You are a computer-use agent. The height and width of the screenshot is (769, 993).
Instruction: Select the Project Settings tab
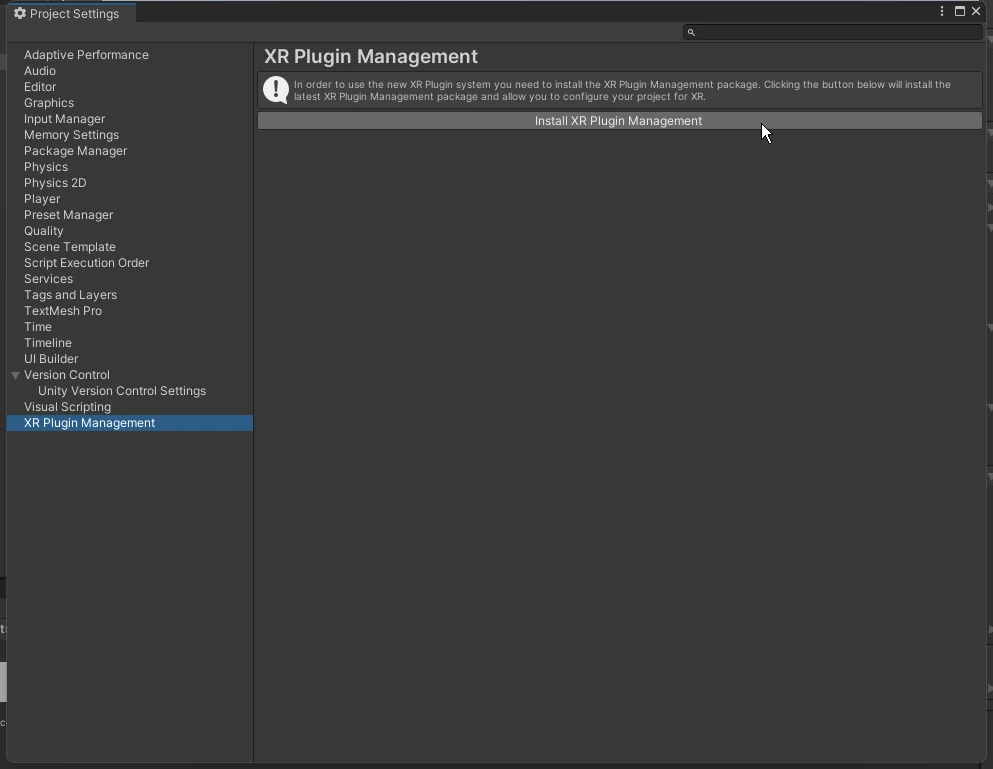tap(73, 14)
